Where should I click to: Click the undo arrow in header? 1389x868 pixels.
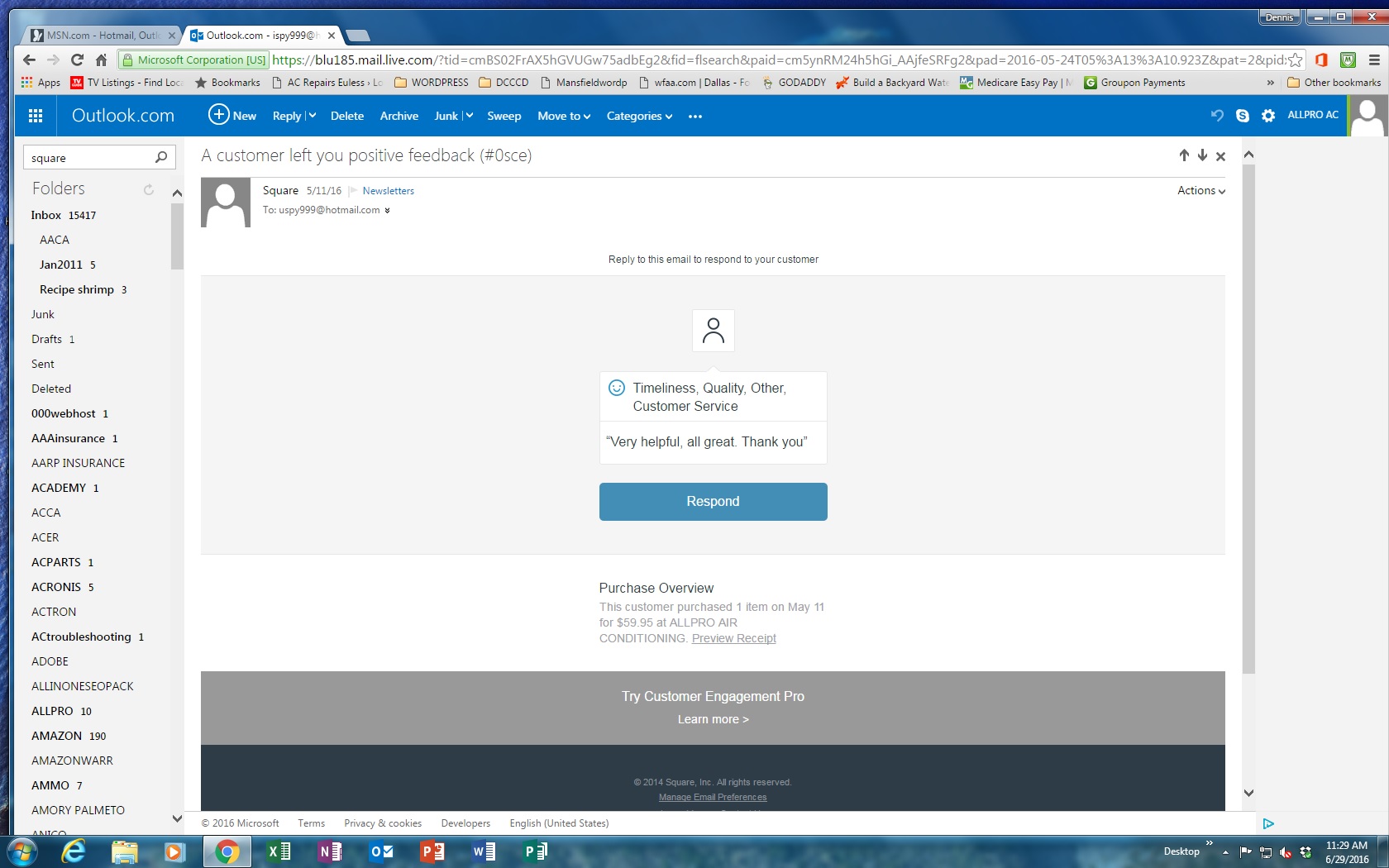pos(1217,116)
